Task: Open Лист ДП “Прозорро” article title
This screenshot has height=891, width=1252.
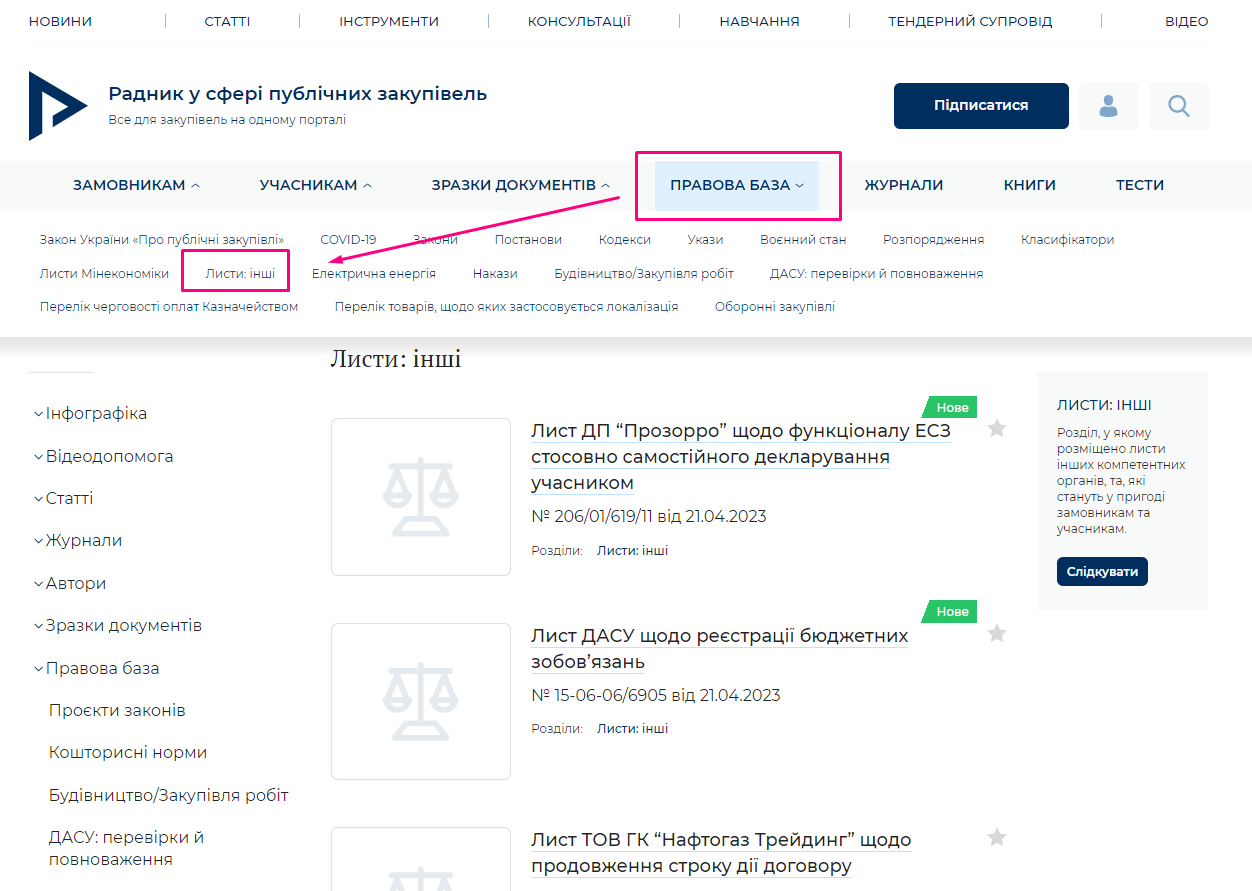Action: (741, 457)
